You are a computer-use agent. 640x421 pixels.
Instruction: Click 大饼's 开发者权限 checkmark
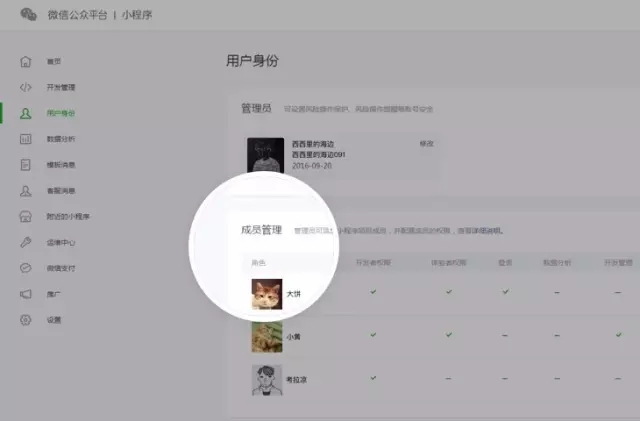(373, 292)
